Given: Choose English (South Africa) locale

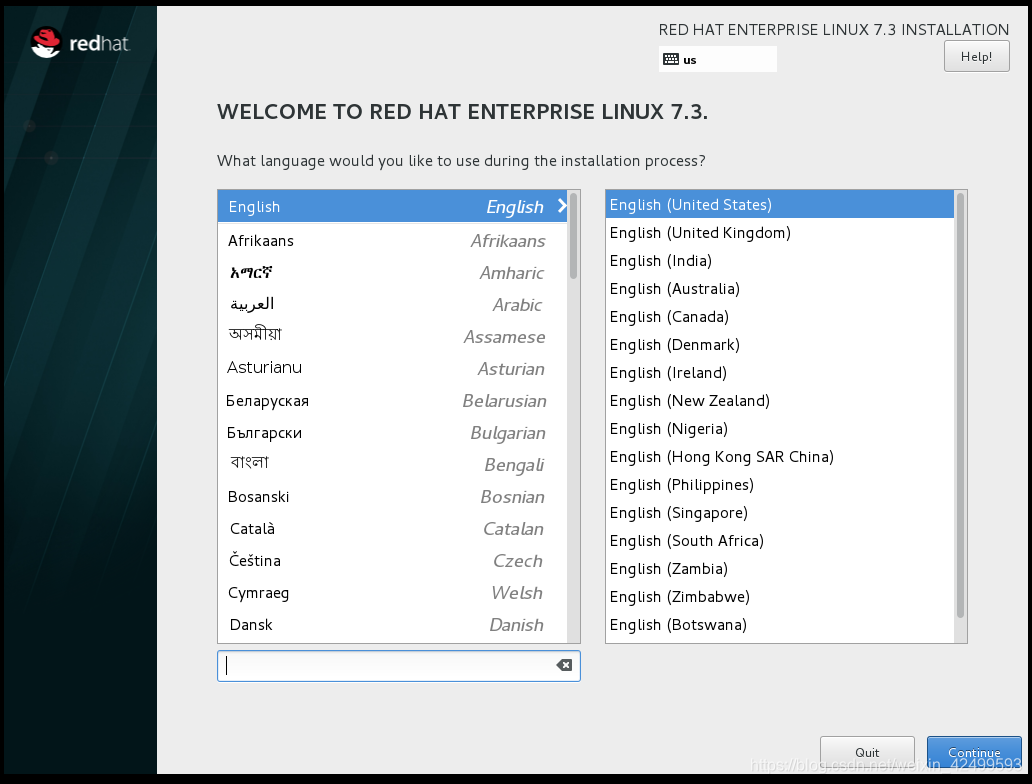Looking at the screenshot, I should click(779, 540).
